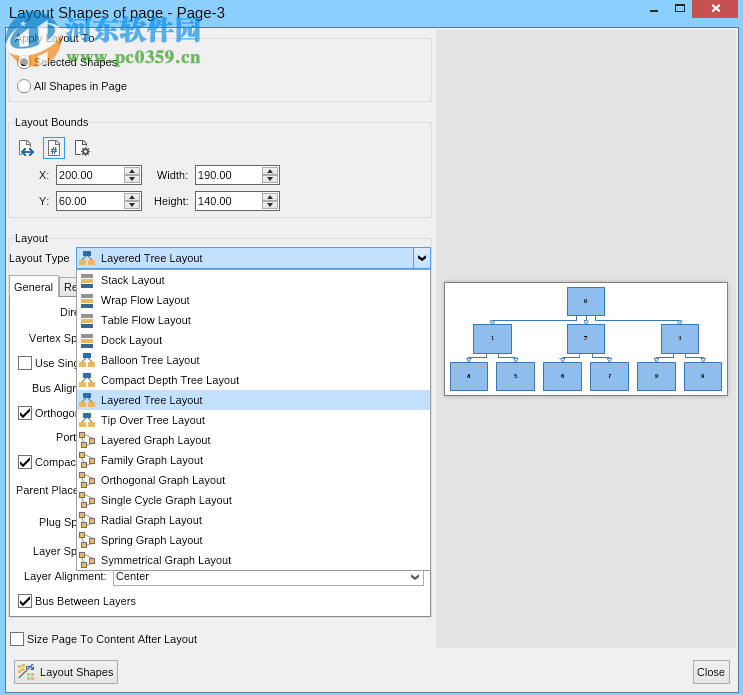The width and height of the screenshot is (743, 695).
Task: Select Spring Graph Layout option
Action: click(151, 540)
